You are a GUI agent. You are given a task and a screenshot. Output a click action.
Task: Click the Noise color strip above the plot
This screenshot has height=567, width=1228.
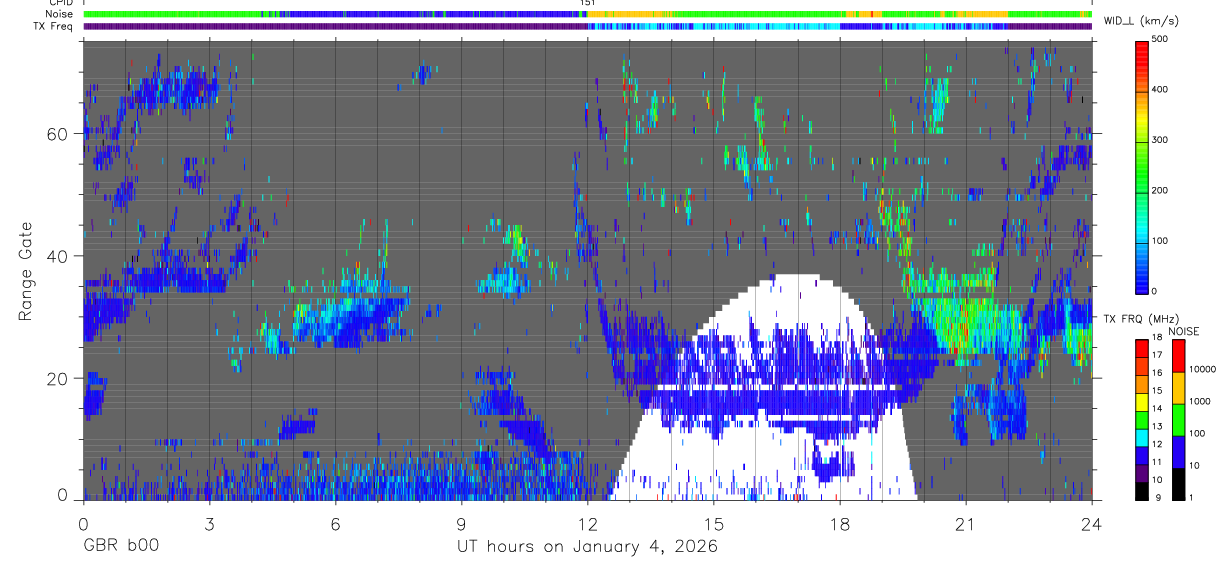tap(588, 14)
